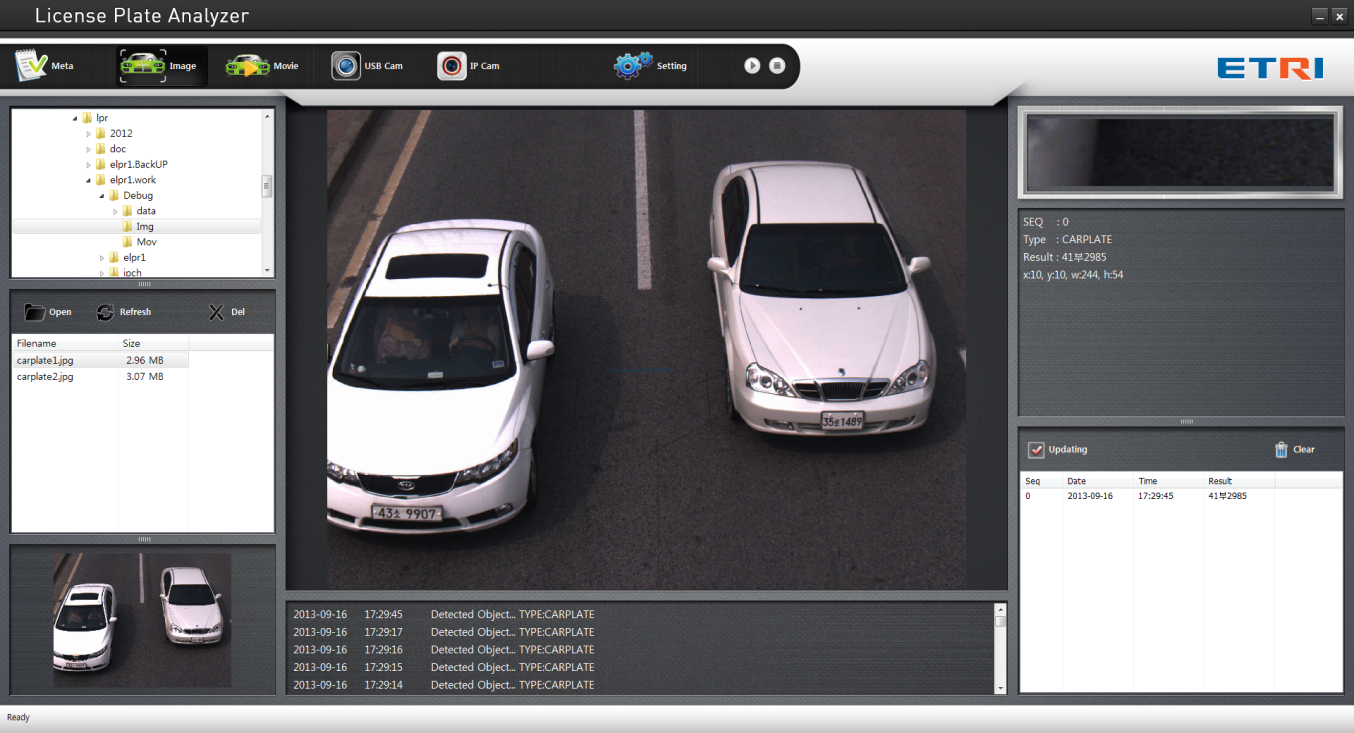
Task: Click the Del file icon
Action: [x=216, y=312]
